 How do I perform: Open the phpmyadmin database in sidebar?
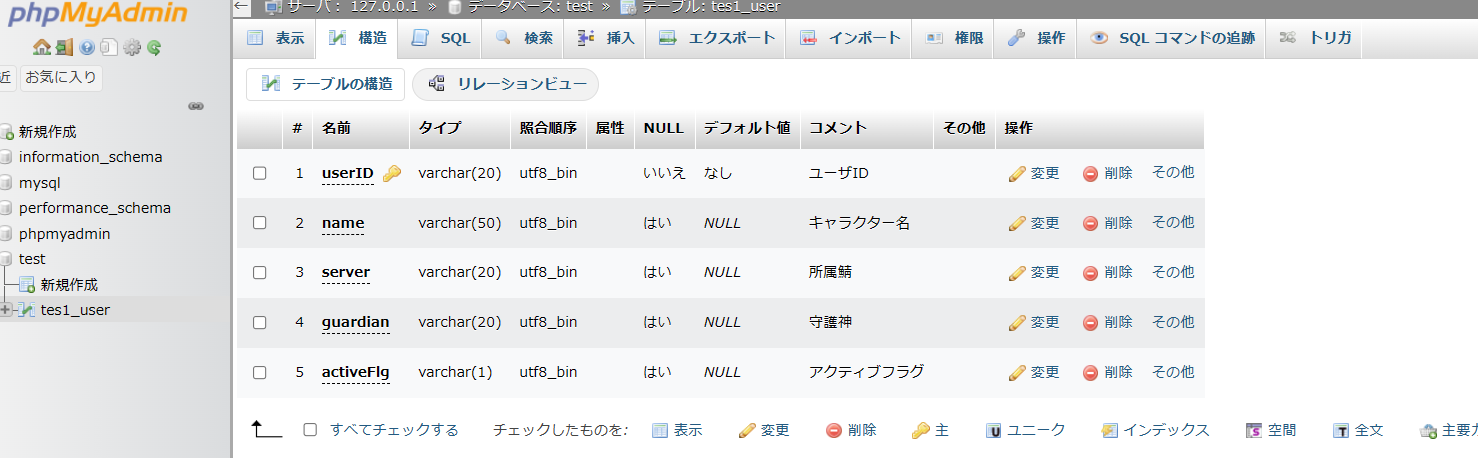pos(65,234)
